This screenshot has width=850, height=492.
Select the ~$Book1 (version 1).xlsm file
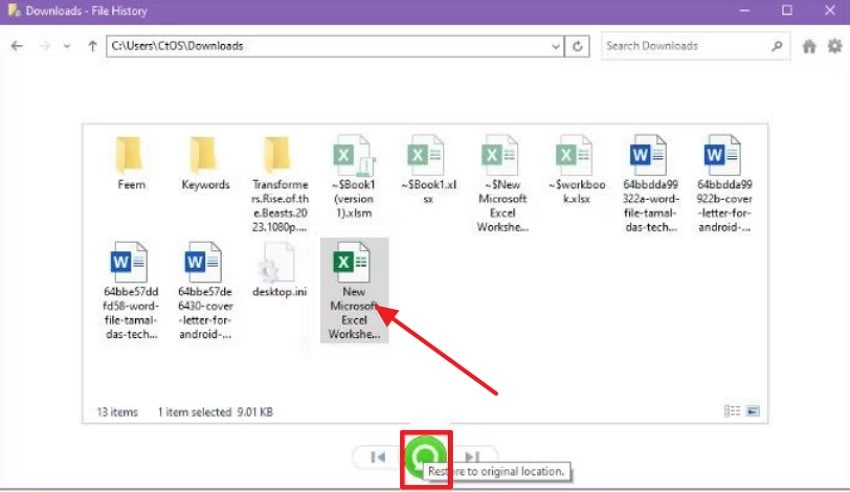(x=354, y=177)
